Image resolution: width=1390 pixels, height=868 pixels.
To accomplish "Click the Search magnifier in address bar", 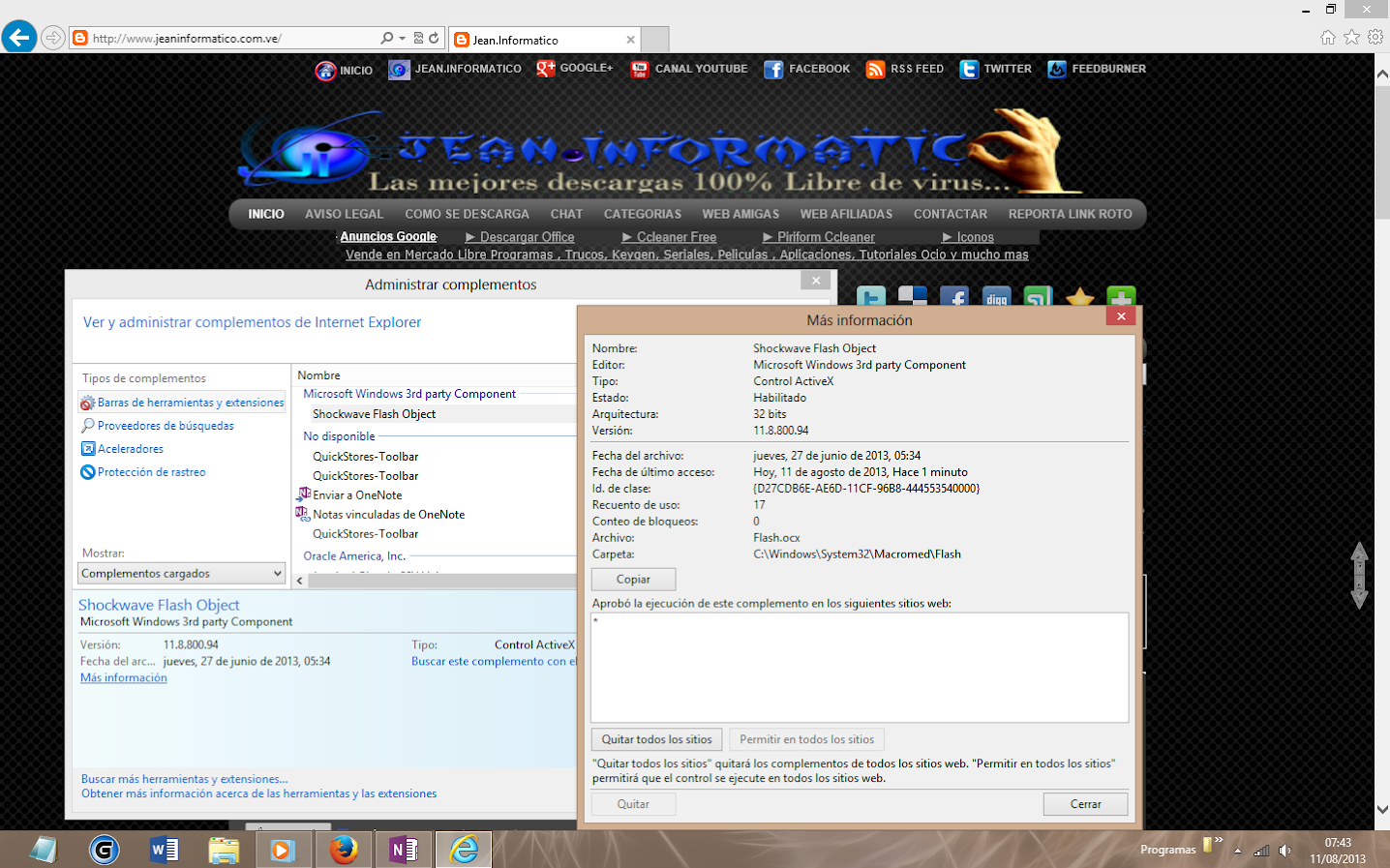I will [x=387, y=38].
